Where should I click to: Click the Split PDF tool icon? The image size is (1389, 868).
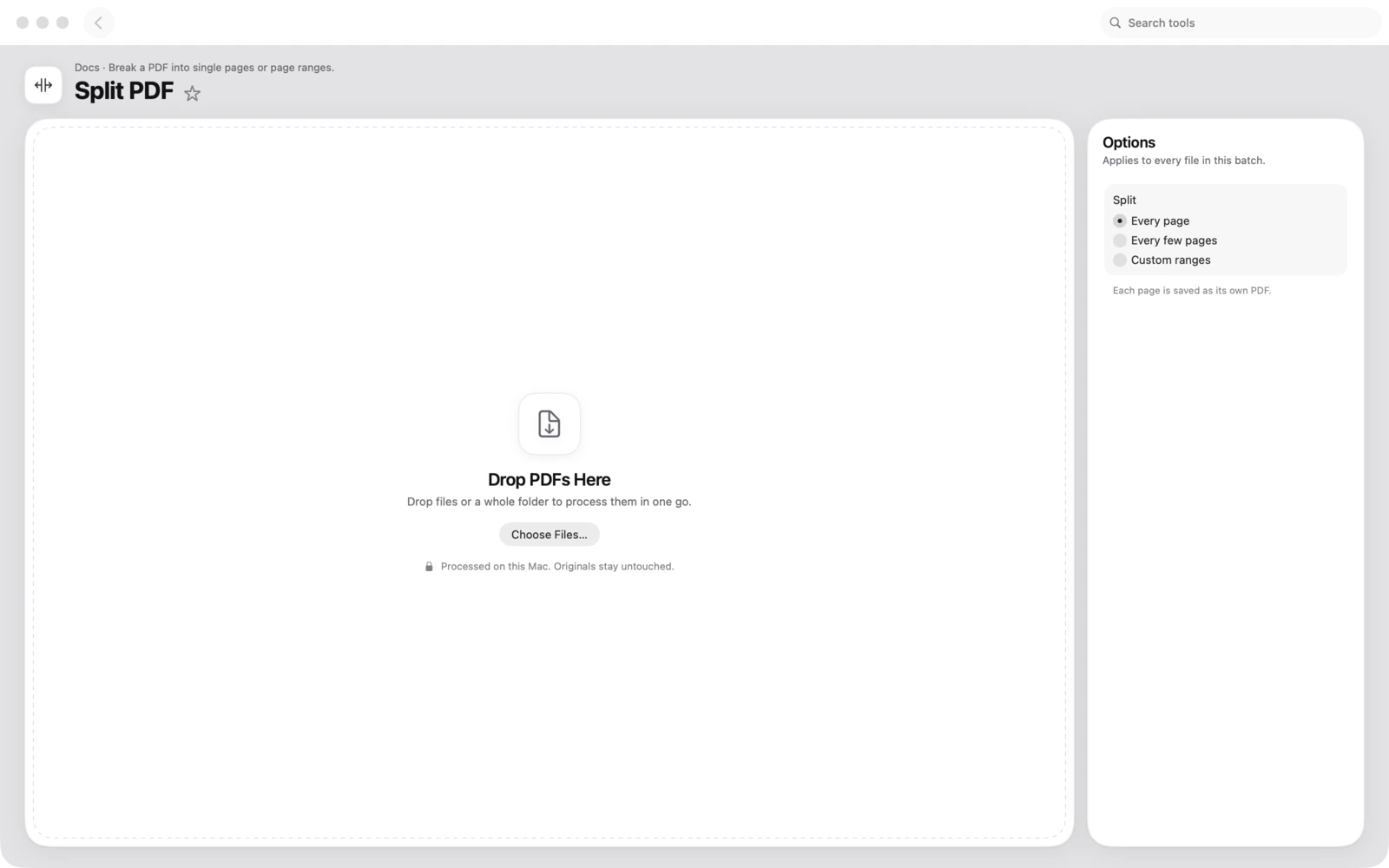pos(43,85)
